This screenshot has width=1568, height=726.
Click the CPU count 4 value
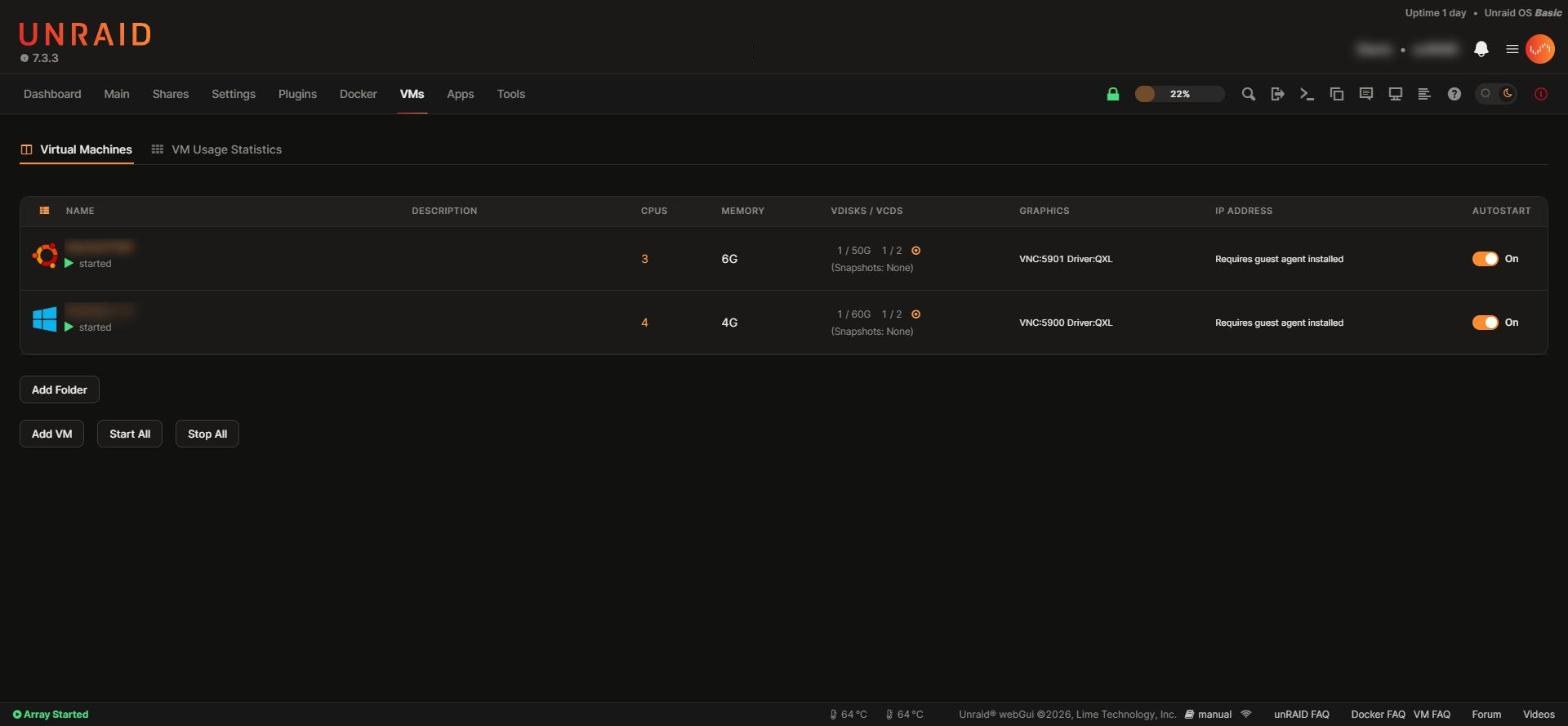click(644, 323)
